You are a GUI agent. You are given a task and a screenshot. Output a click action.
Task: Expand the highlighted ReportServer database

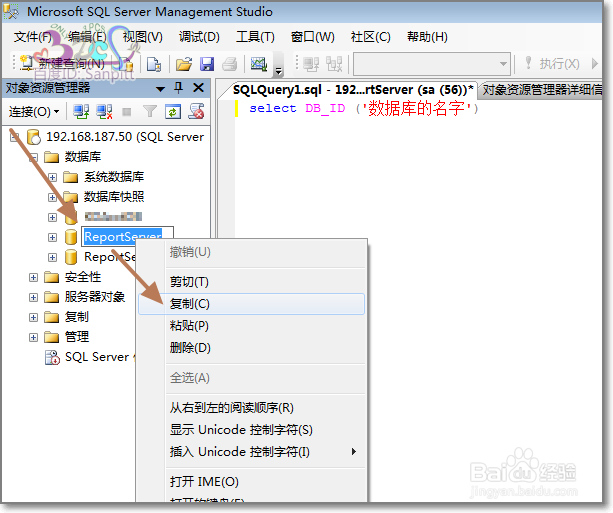click(x=52, y=237)
